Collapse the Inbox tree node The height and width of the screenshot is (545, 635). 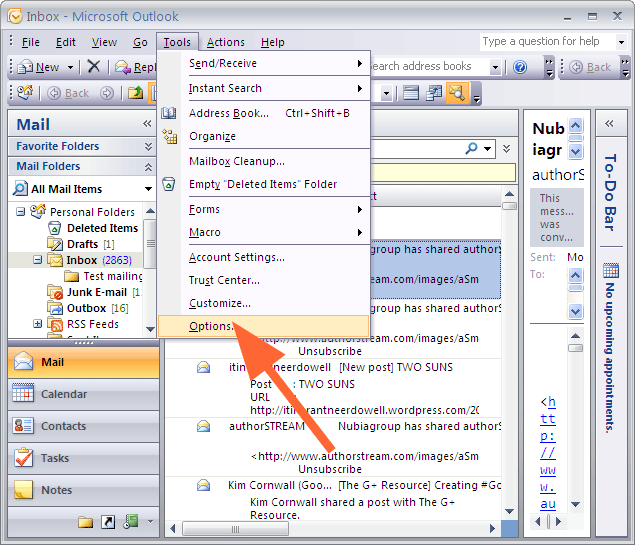tap(37, 260)
